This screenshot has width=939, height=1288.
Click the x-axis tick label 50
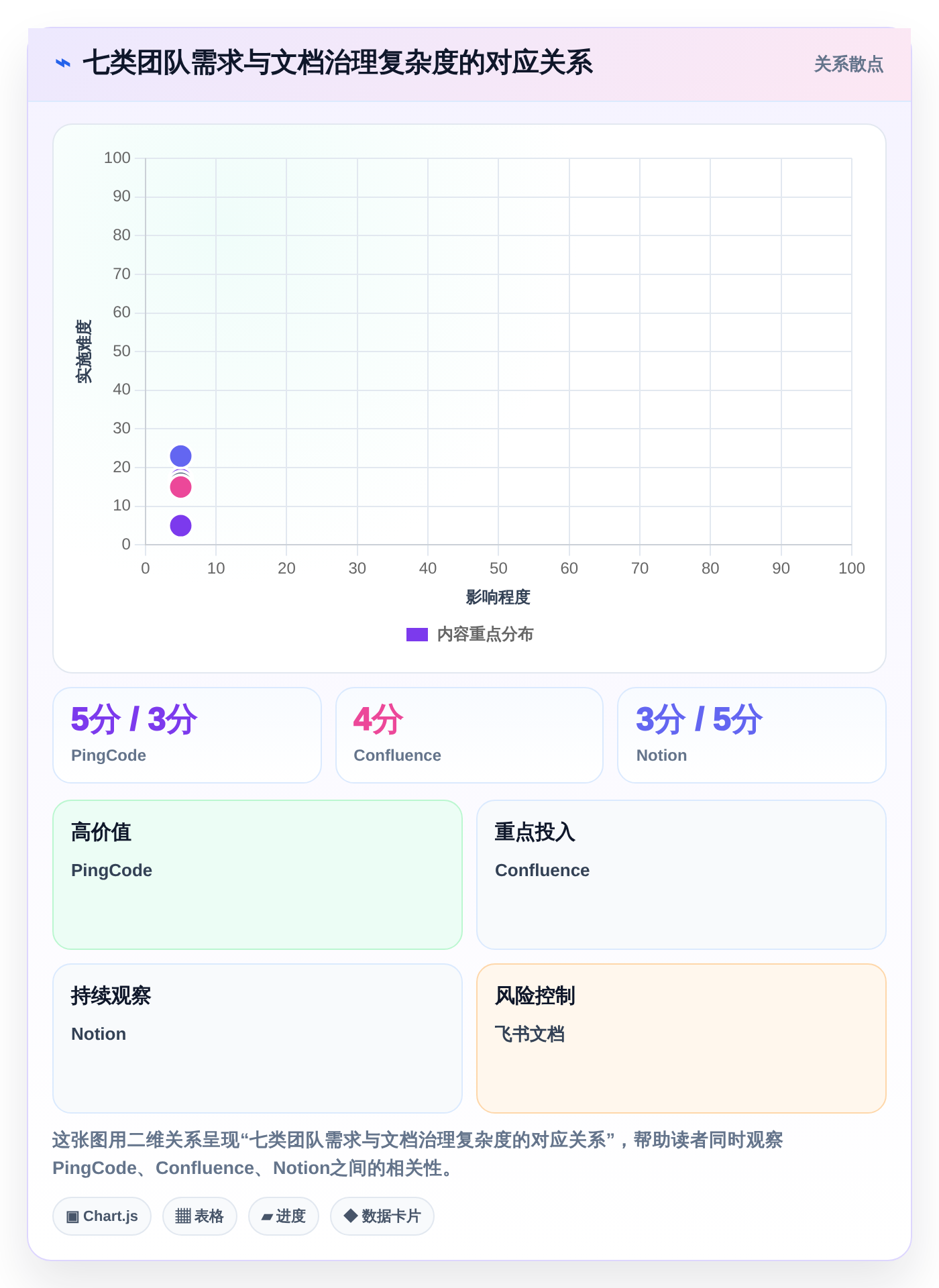(x=498, y=569)
